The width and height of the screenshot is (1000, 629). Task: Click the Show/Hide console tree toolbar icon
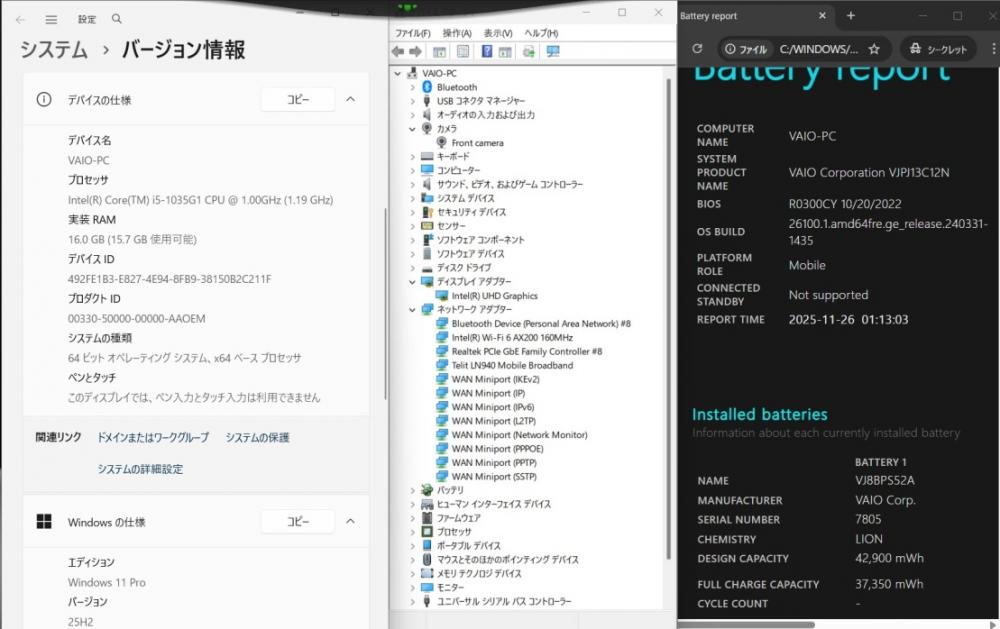439,52
